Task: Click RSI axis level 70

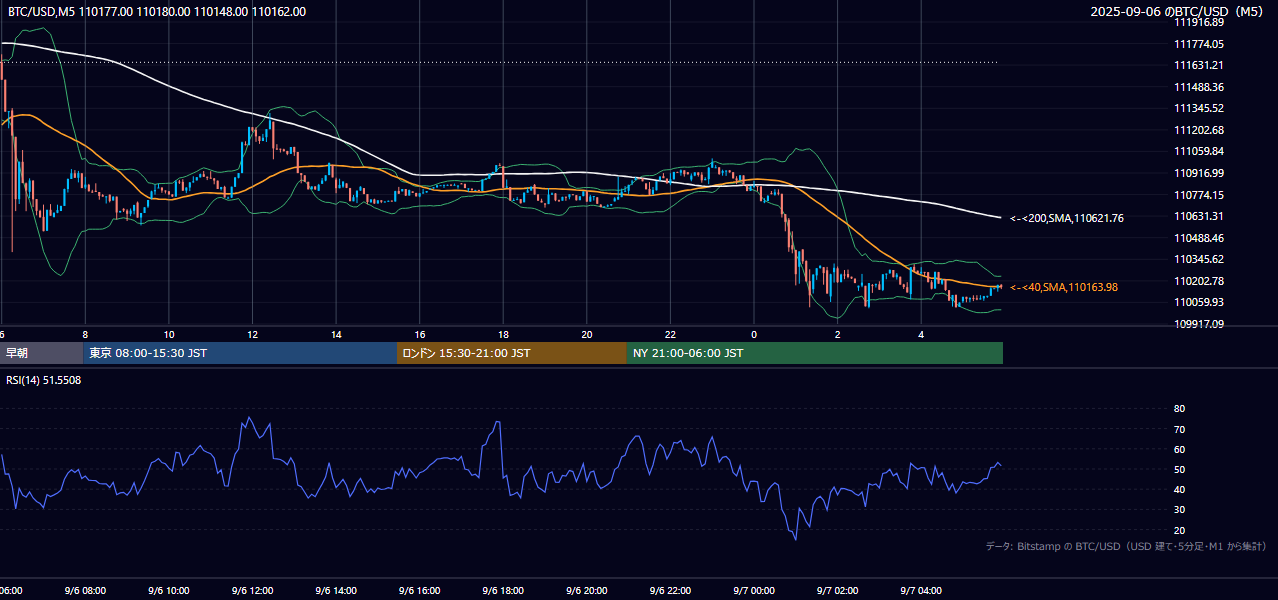Action: [1179, 429]
